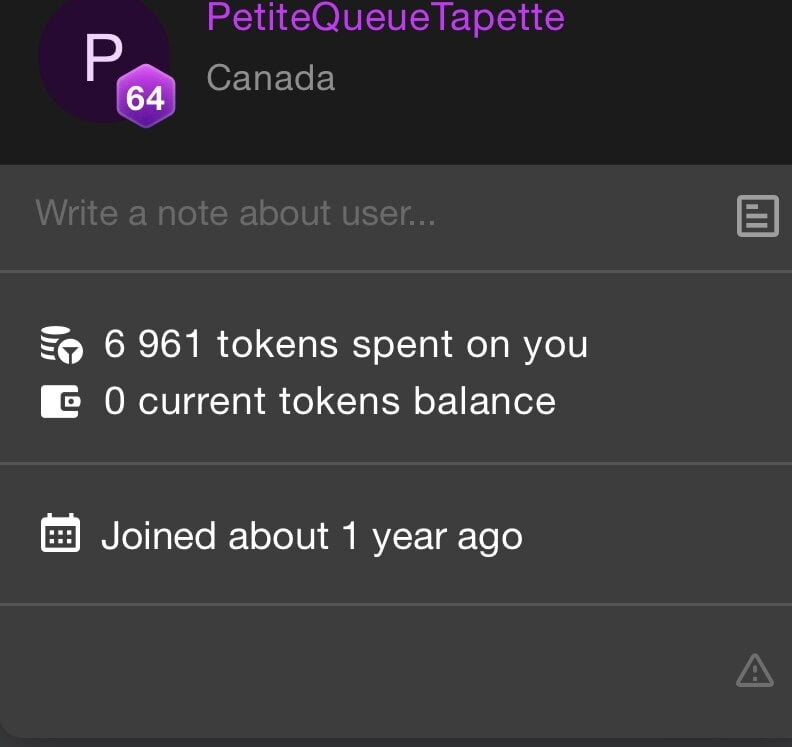The width and height of the screenshot is (792, 747).
Task: Click the coins stack tokens spent icon
Action: click(x=60, y=344)
